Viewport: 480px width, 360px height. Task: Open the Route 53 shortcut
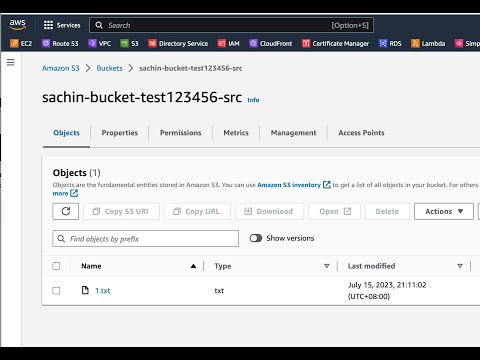coord(60,43)
